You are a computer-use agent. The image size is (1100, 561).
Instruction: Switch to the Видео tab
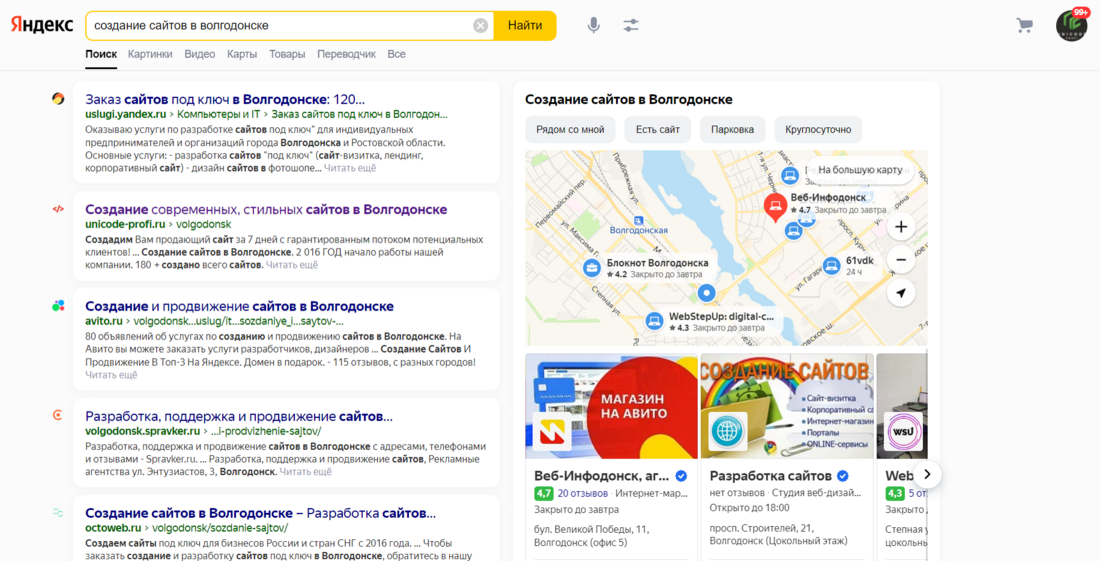coord(199,54)
